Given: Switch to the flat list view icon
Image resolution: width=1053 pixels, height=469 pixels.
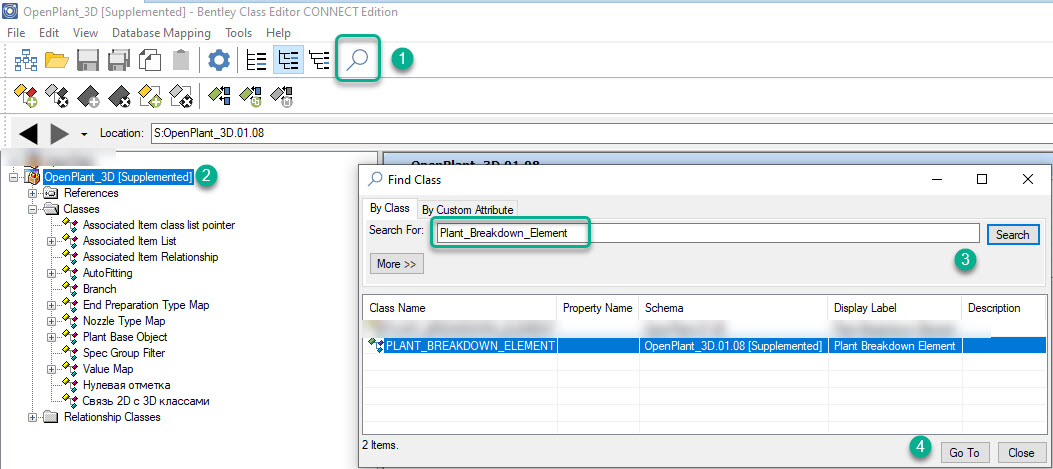Looking at the screenshot, I should pyautogui.click(x=256, y=61).
